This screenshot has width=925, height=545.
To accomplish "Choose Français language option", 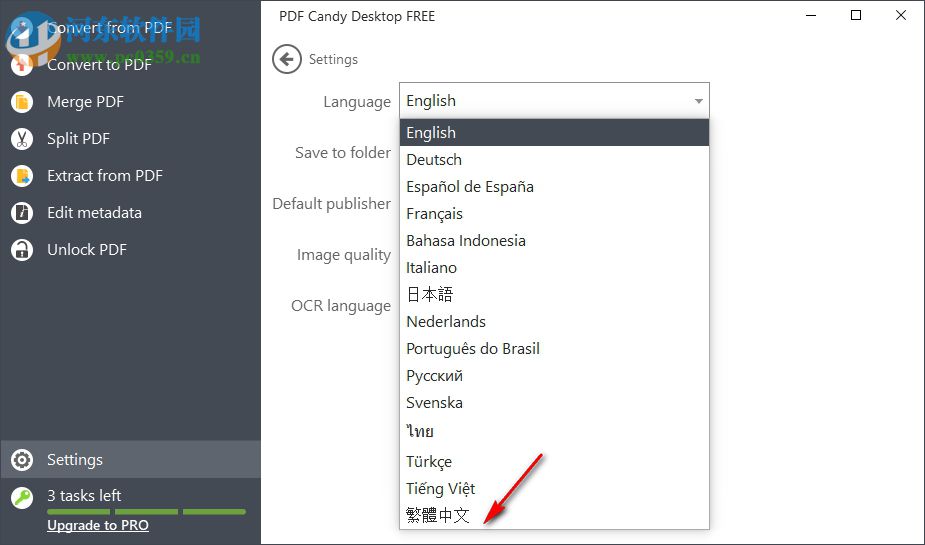I will pyautogui.click(x=555, y=214).
